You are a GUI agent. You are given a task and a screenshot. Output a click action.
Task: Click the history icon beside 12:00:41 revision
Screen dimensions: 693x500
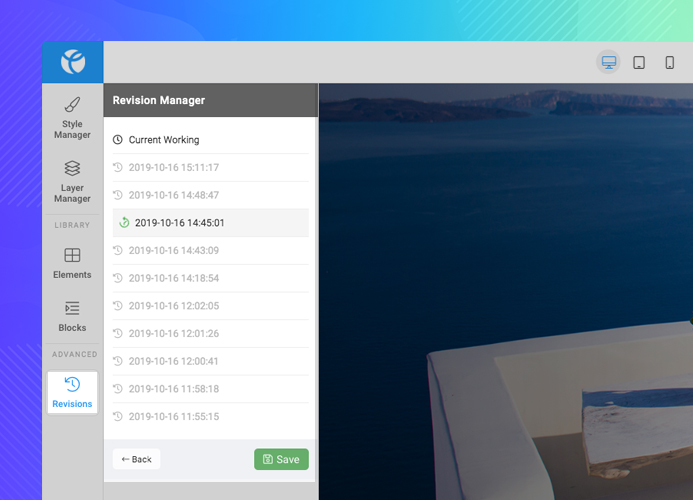pos(118,361)
